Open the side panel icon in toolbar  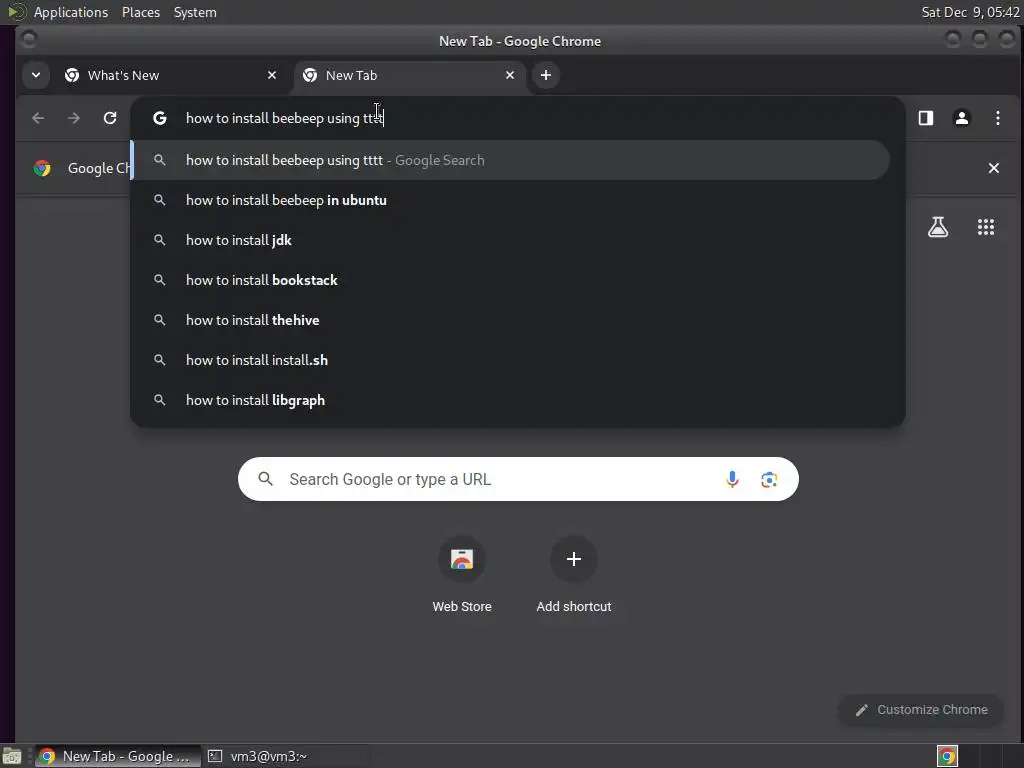925,118
